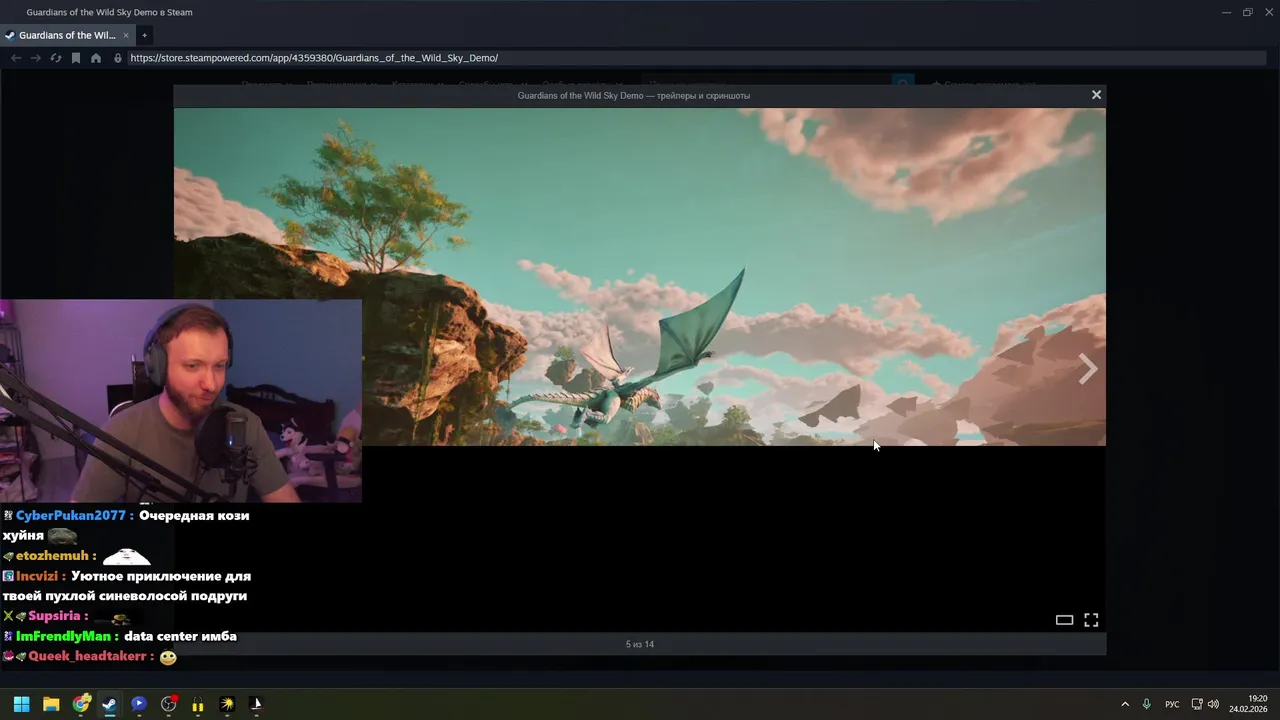Switch the РУС input language
This screenshot has height=720, width=1280.
1172,704
